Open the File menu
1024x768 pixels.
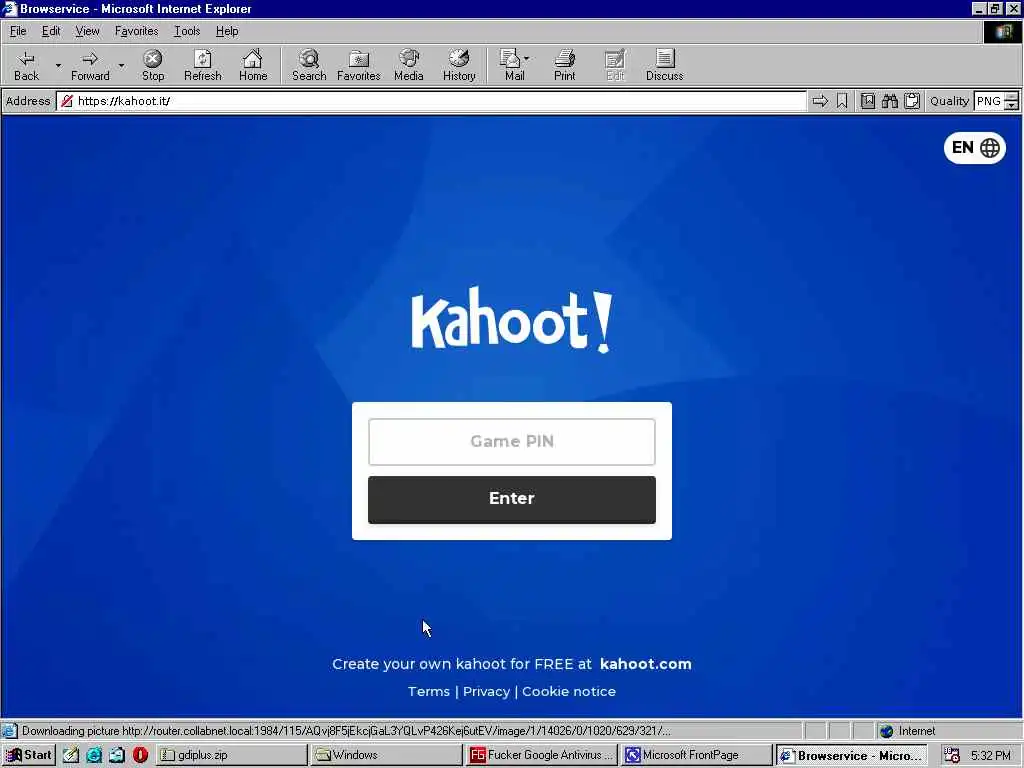[x=18, y=31]
